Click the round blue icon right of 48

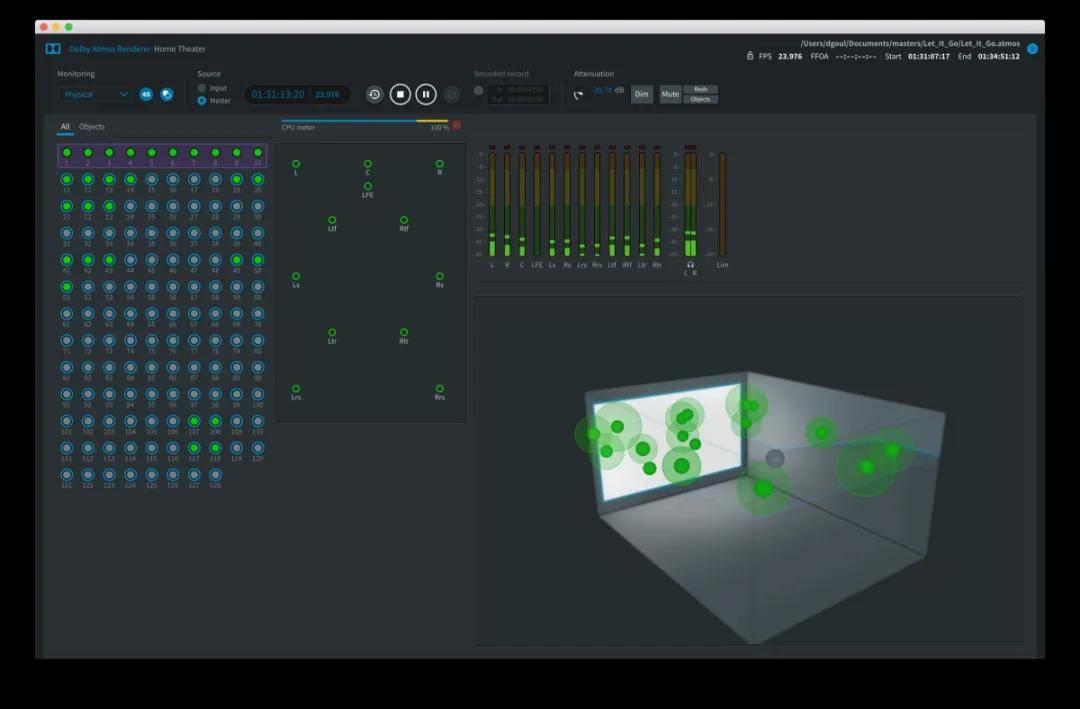pos(167,94)
